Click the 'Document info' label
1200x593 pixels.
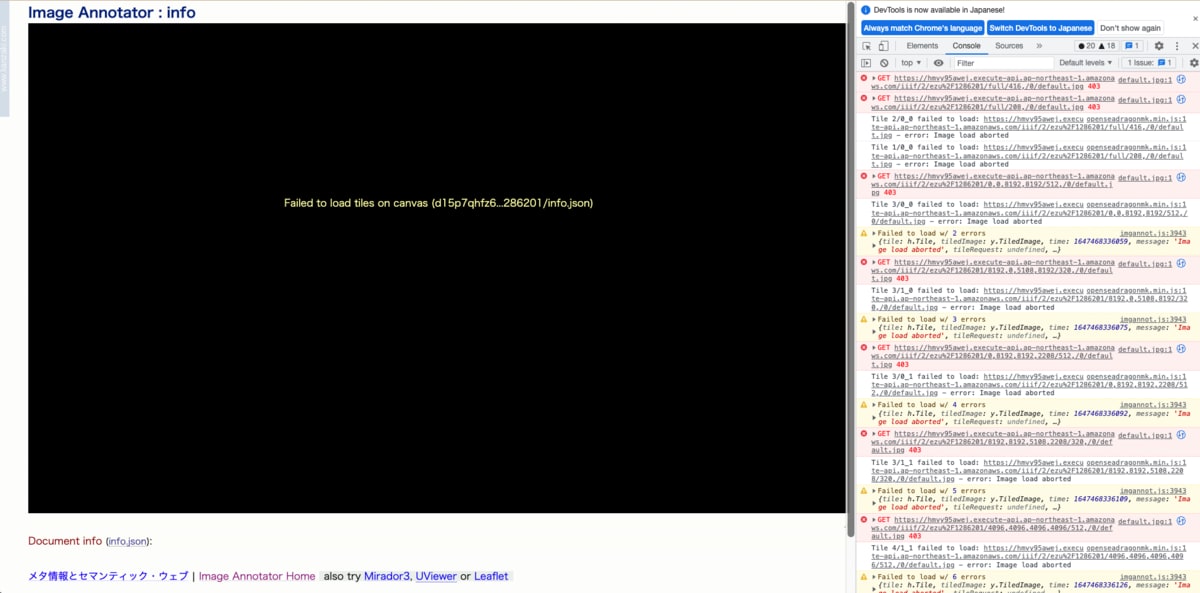pos(65,541)
